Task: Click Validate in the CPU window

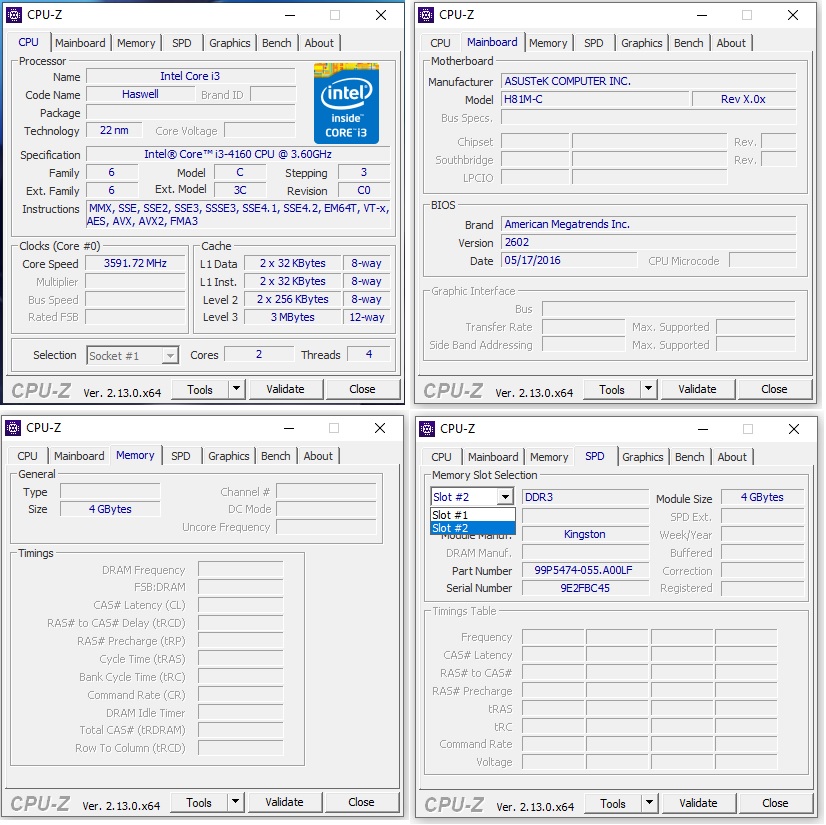Action: point(286,389)
